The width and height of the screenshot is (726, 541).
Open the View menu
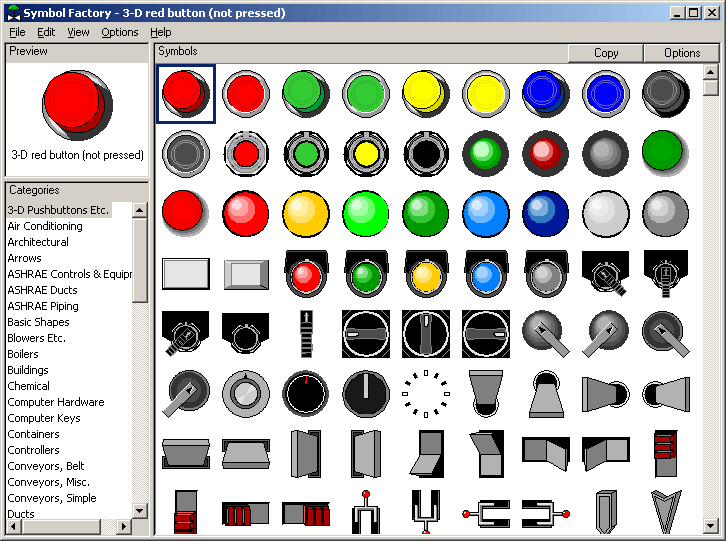[x=78, y=32]
